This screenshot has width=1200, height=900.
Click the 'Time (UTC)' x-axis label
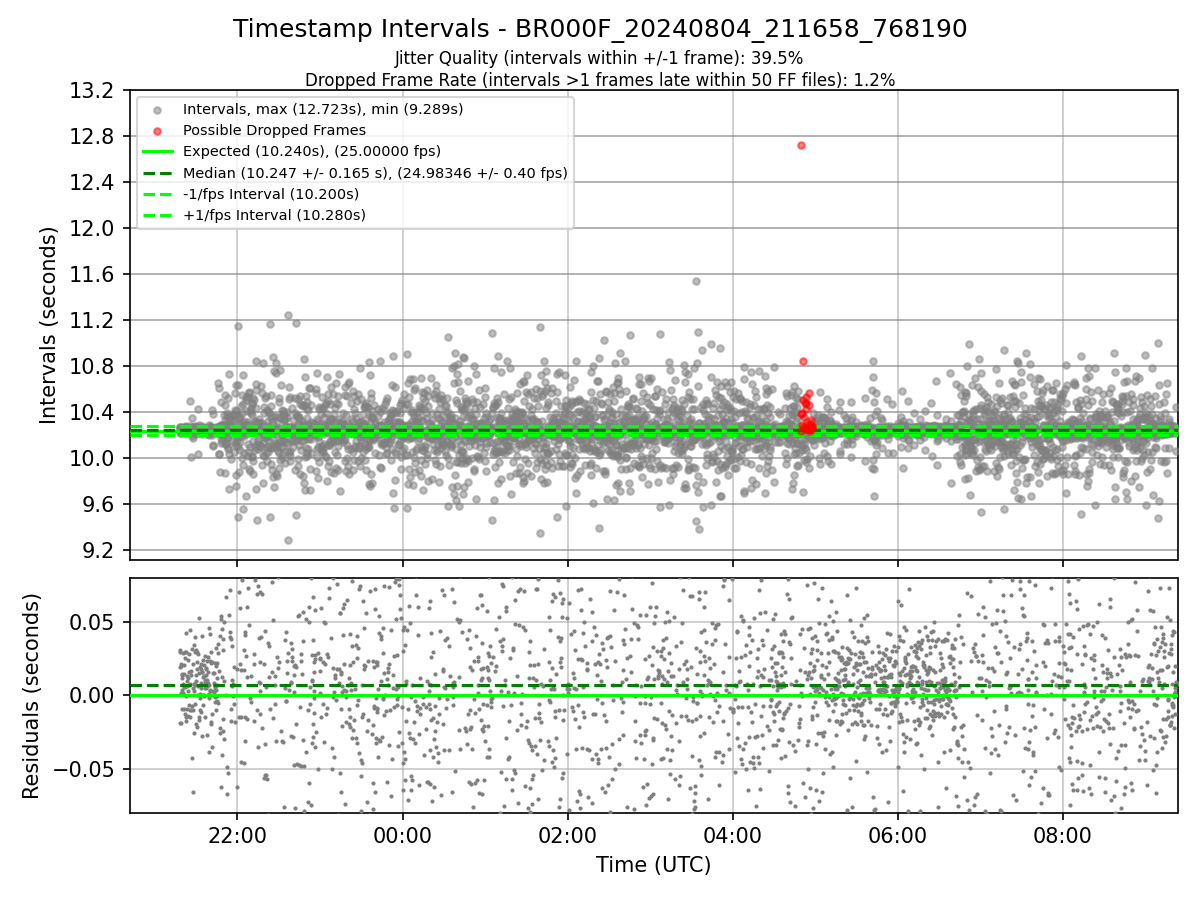click(x=653, y=865)
